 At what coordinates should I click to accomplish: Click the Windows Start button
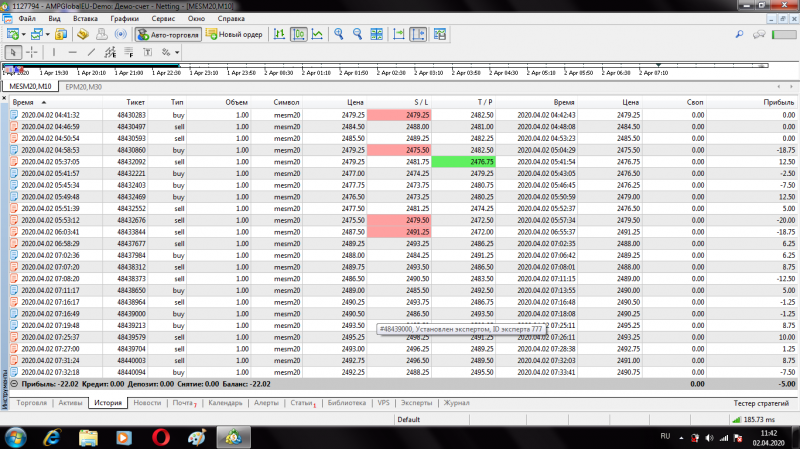[15, 438]
